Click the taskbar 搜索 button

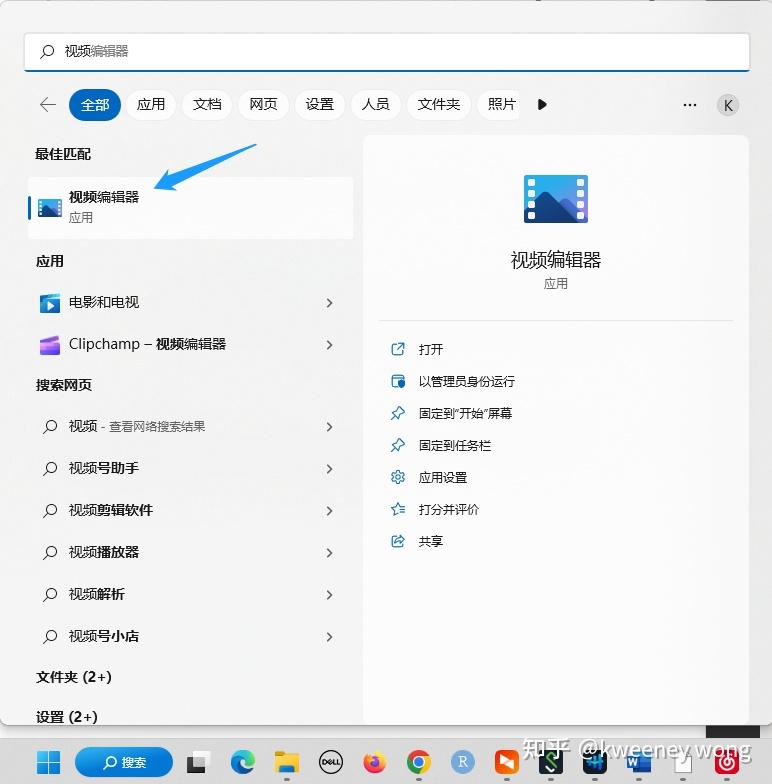(124, 762)
